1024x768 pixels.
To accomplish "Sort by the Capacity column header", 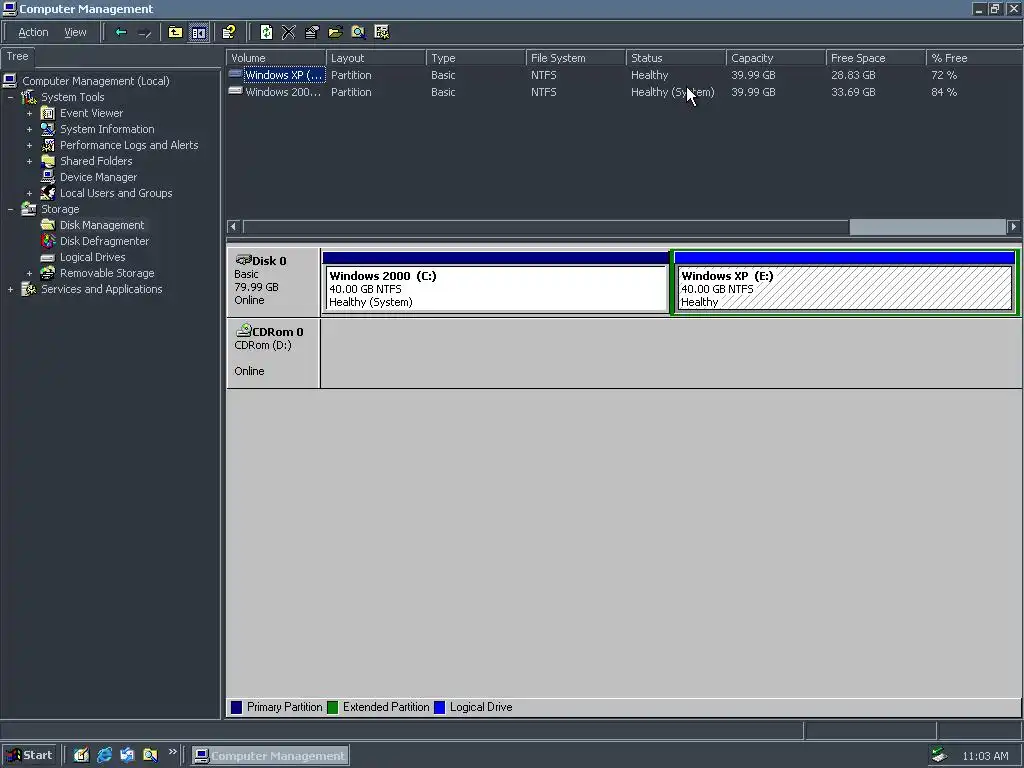I will click(776, 57).
